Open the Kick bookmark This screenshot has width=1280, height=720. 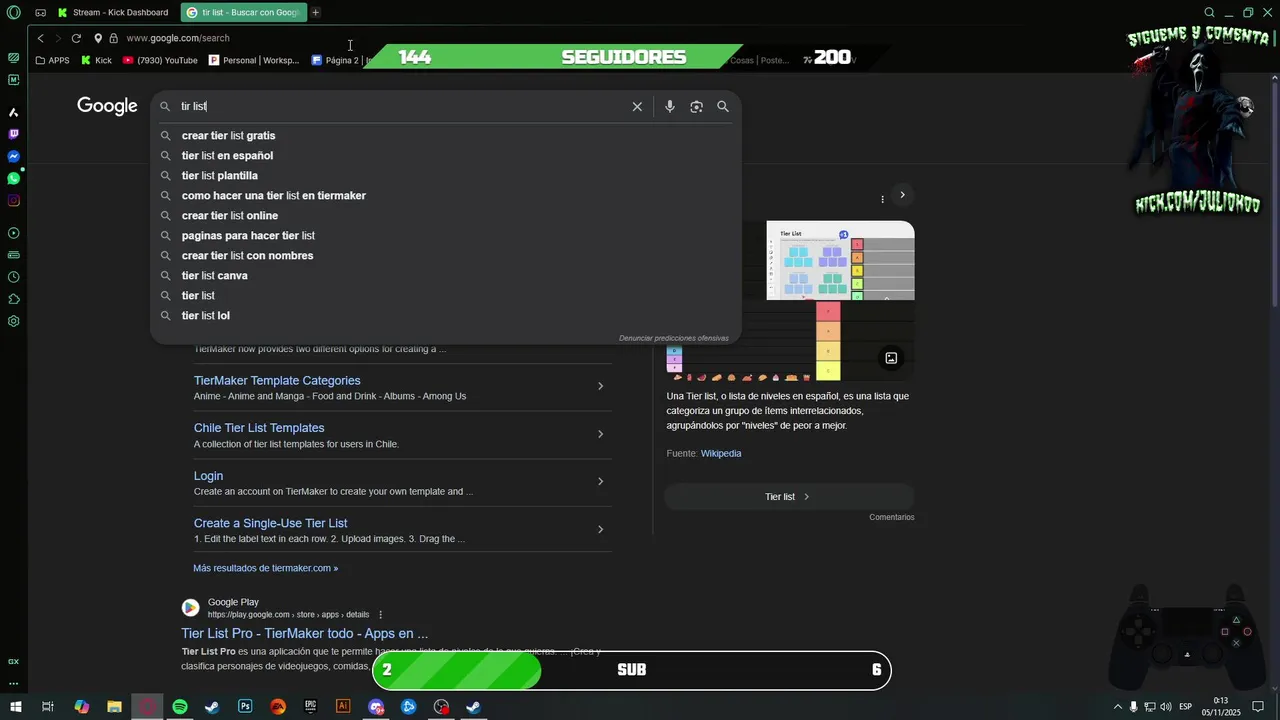click(x=96, y=60)
